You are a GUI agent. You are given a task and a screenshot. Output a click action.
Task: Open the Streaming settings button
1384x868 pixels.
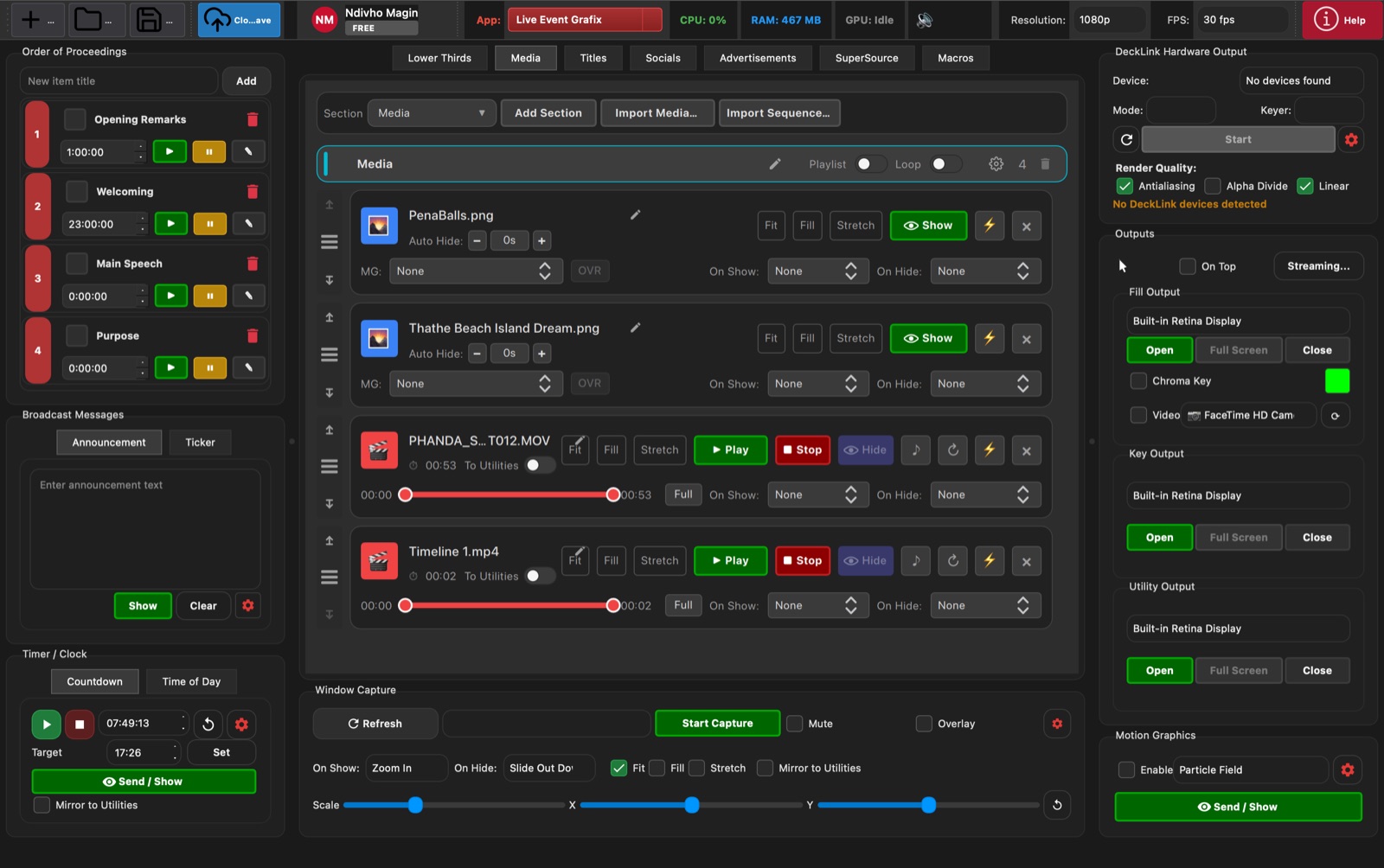click(x=1318, y=266)
